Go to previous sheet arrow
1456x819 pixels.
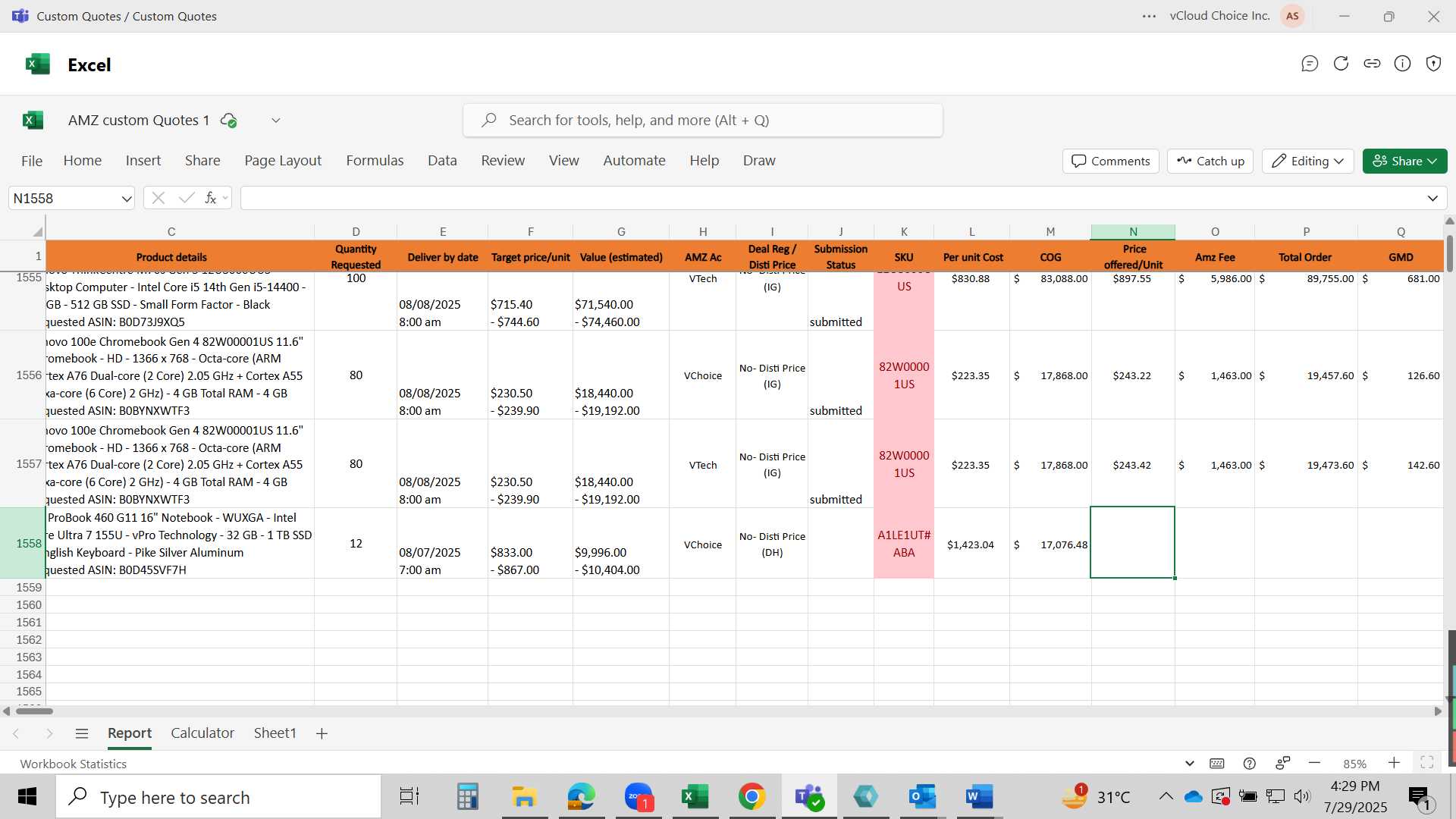pyautogui.click(x=16, y=733)
